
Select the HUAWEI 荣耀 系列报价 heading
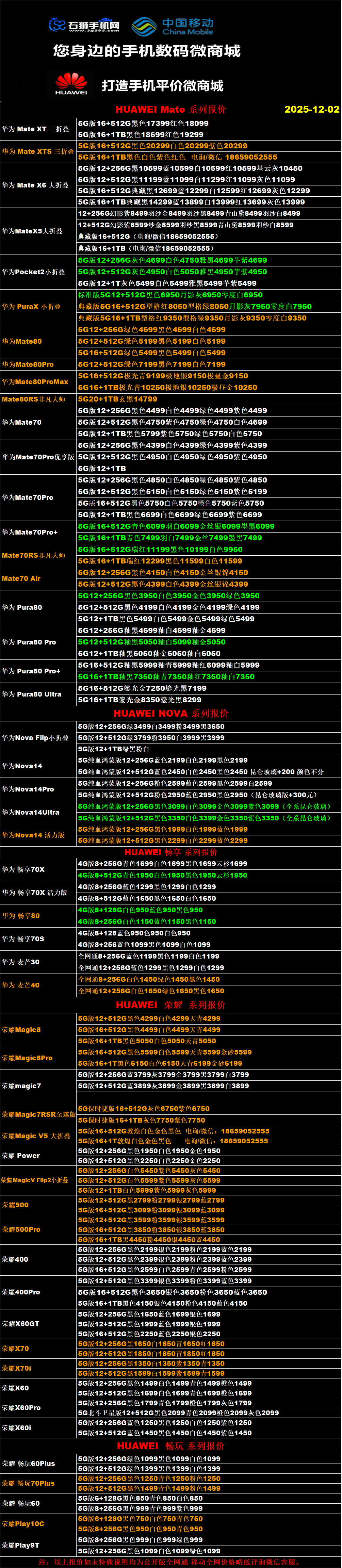click(x=170, y=1005)
